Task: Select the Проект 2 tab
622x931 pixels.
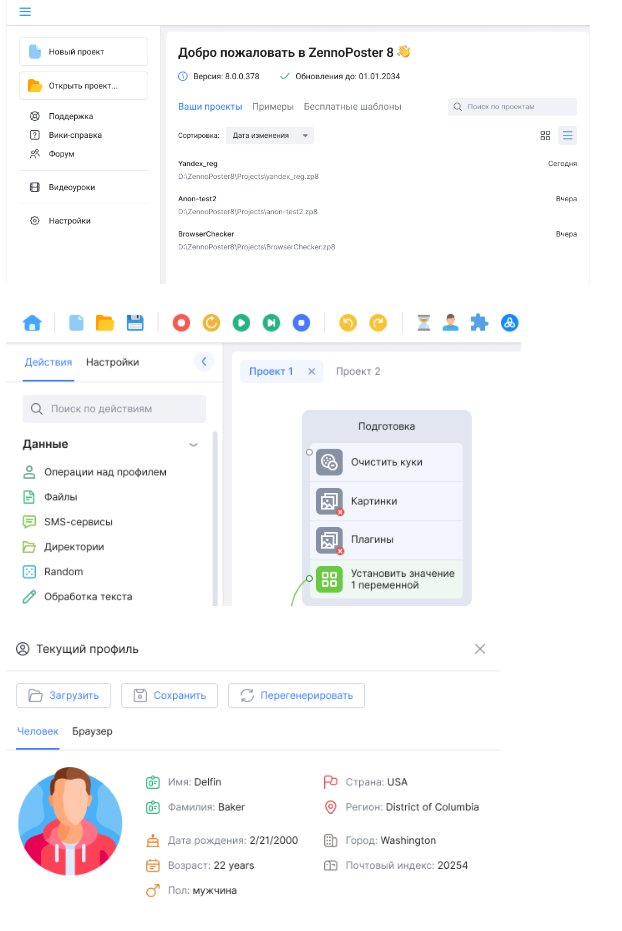Action: [x=358, y=371]
